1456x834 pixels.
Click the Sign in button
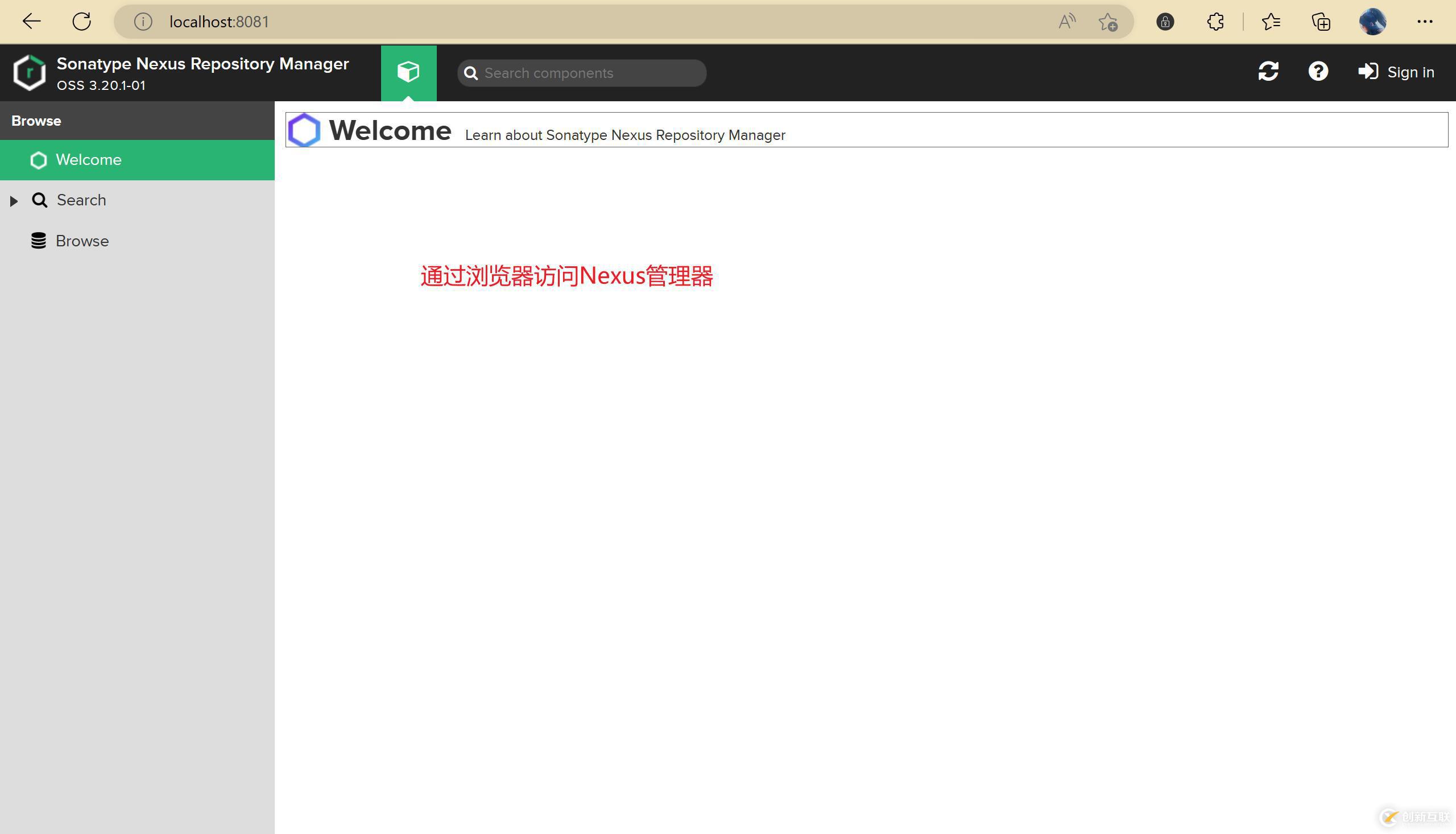click(1396, 72)
